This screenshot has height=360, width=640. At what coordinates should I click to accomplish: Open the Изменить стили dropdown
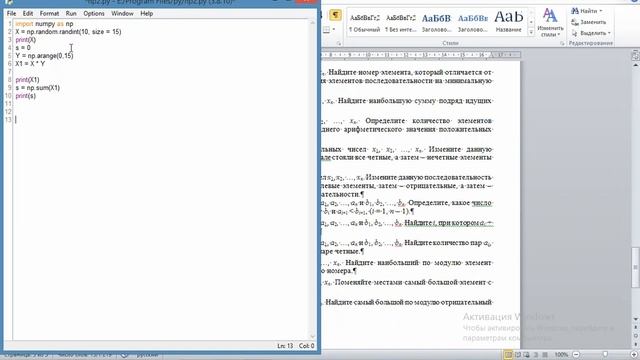[x=550, y=22]
